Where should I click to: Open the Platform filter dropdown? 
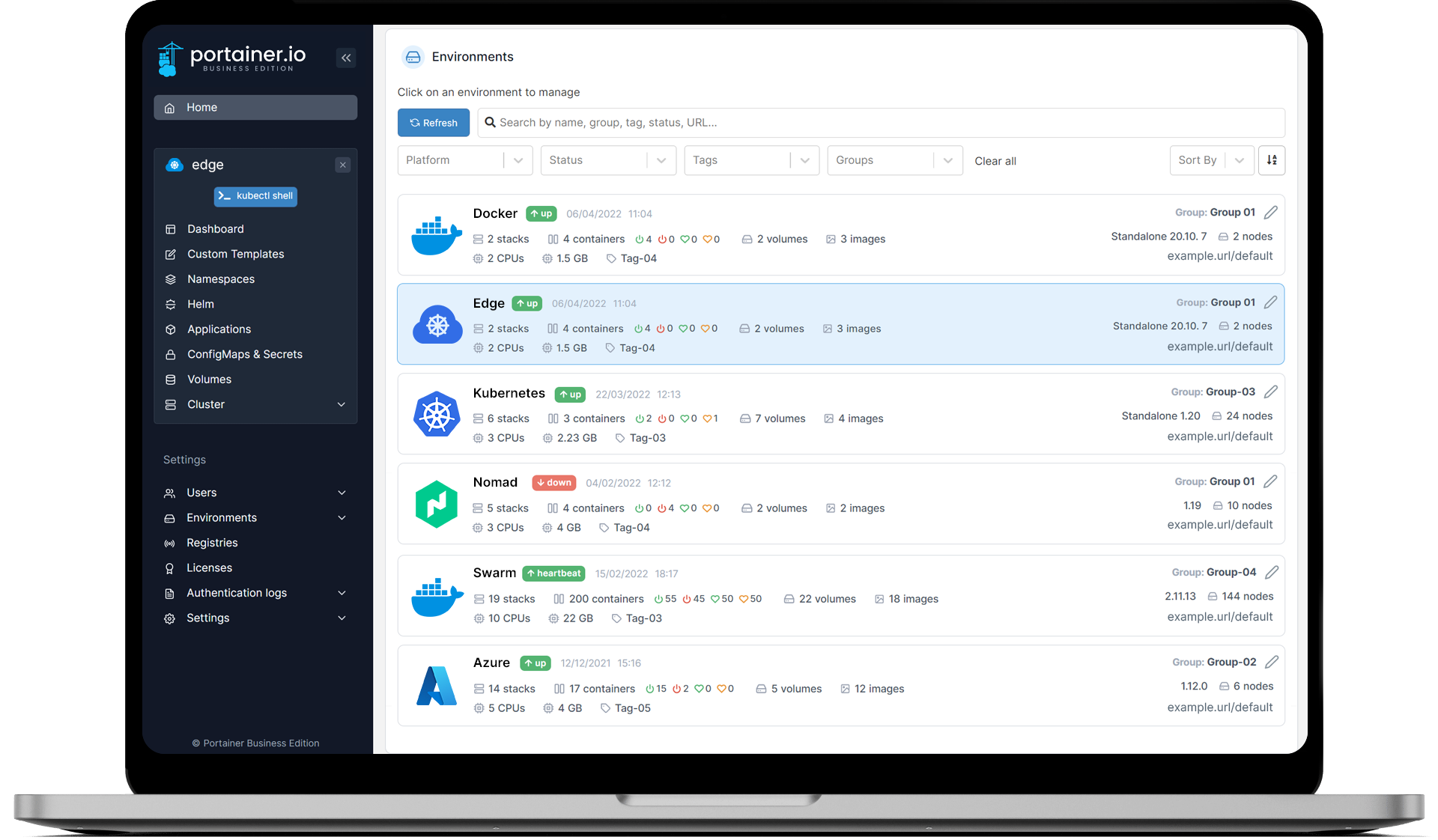click(x=465, y=160)
